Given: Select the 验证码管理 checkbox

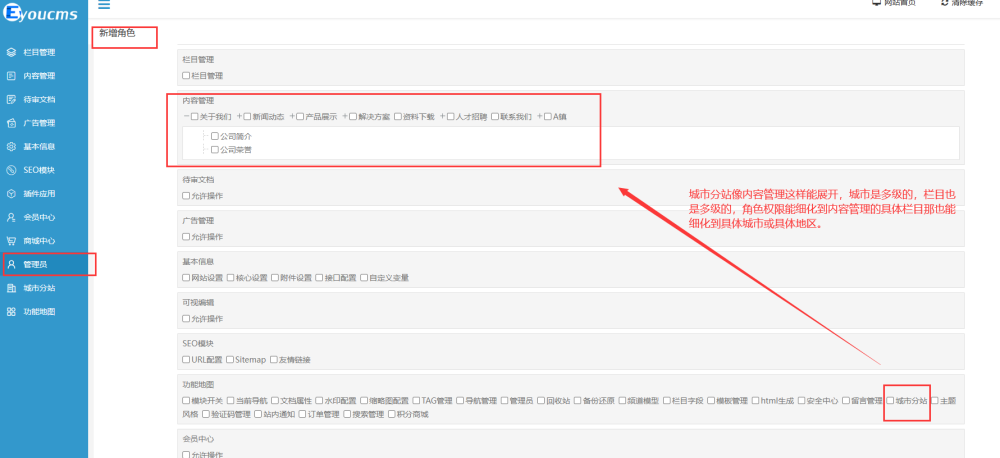Looking at the screenshot, I should pos(206,415).
